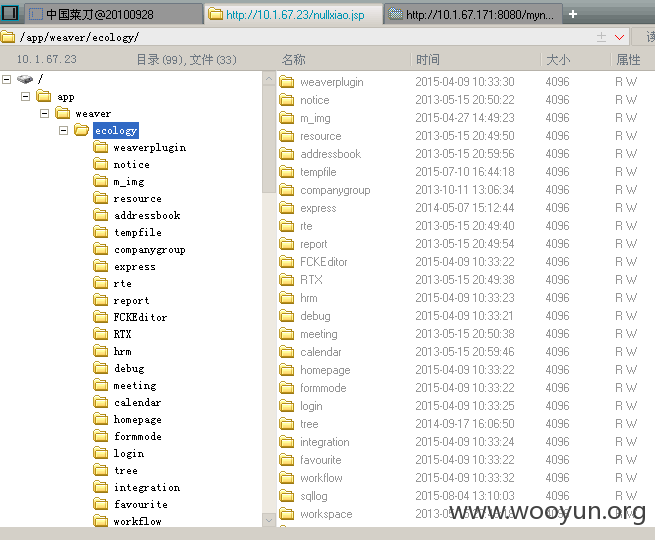Screen dimensions: 655x540
Task: Select meeting in the tree
Action: (135, 385)
